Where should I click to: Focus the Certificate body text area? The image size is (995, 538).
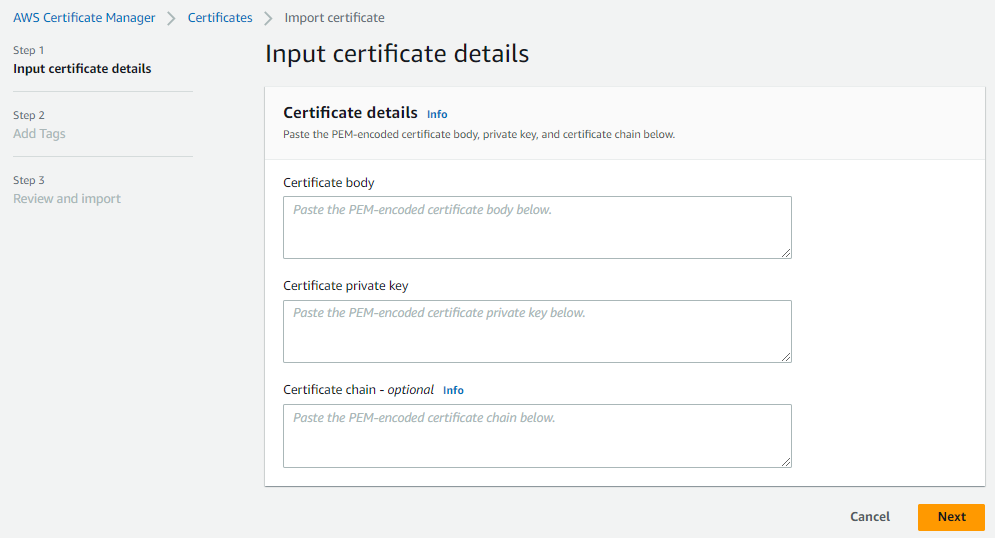pos(537,227)
